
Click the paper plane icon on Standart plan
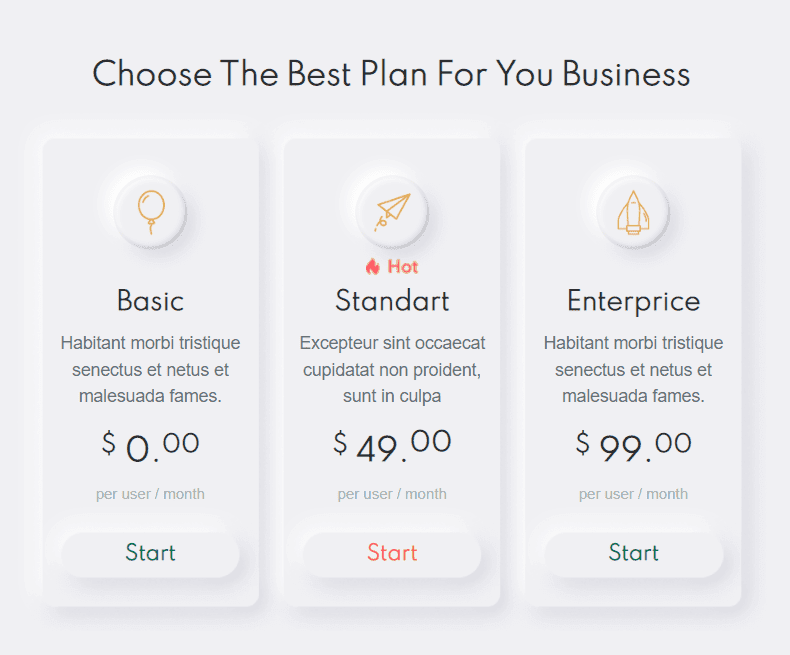click(x=392, y=212)
